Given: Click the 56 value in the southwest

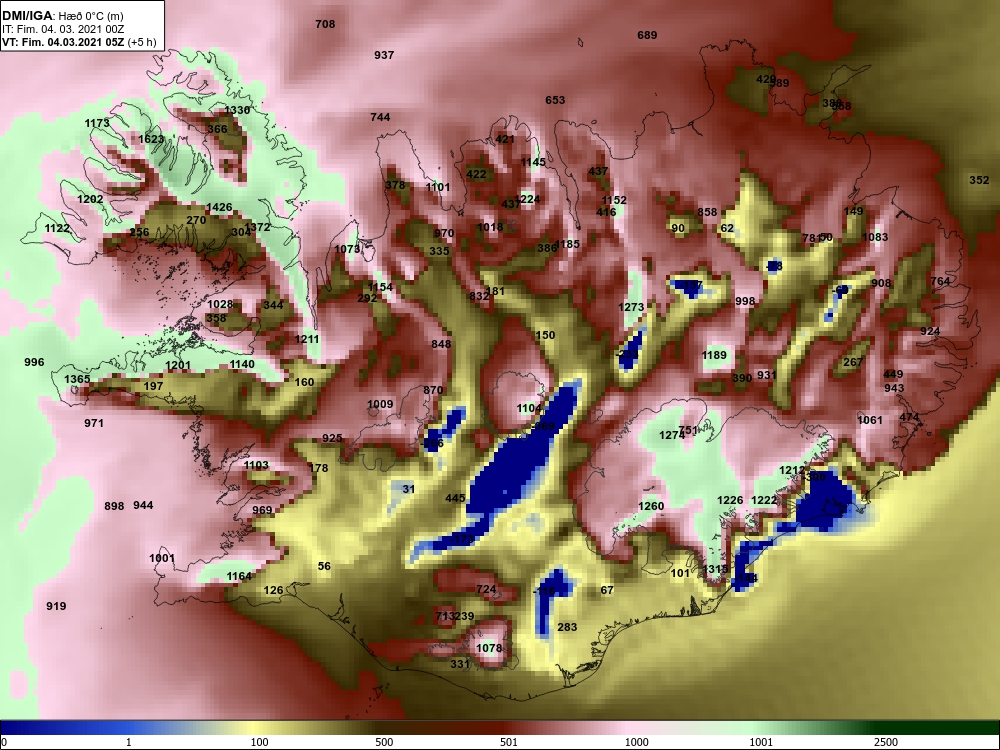Looking at the screenshot, I should pos(324,566).
